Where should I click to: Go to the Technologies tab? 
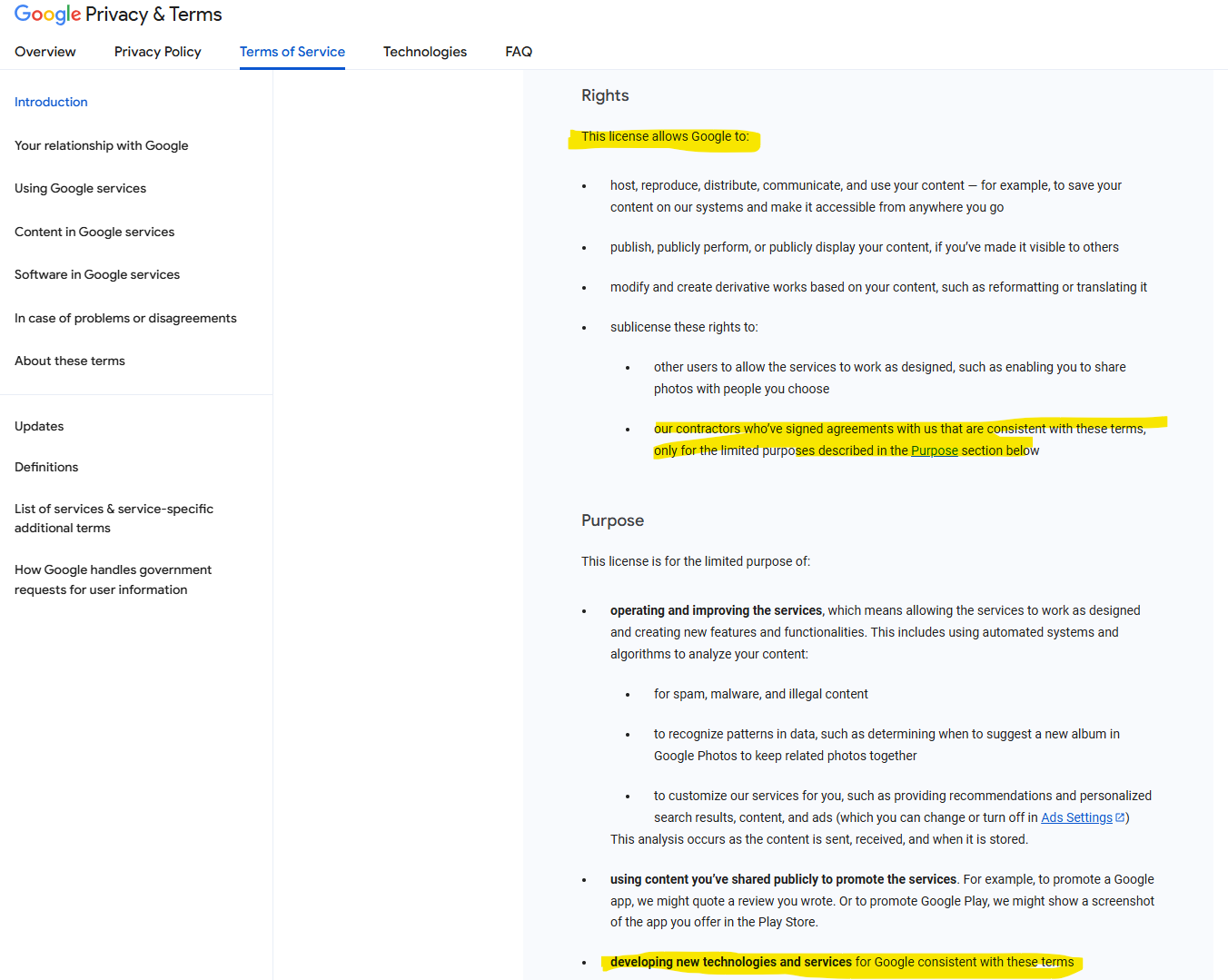point(425,52)
